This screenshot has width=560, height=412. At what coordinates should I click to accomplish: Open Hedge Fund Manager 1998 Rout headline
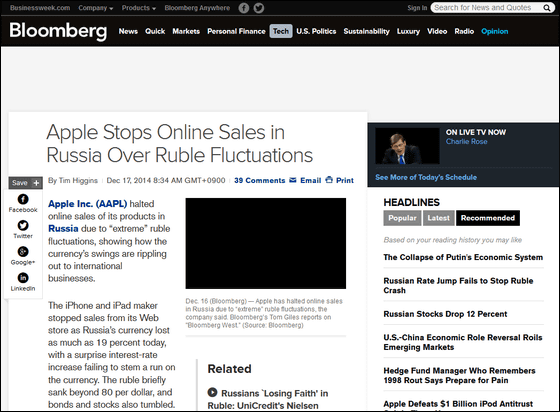(459, 376)
